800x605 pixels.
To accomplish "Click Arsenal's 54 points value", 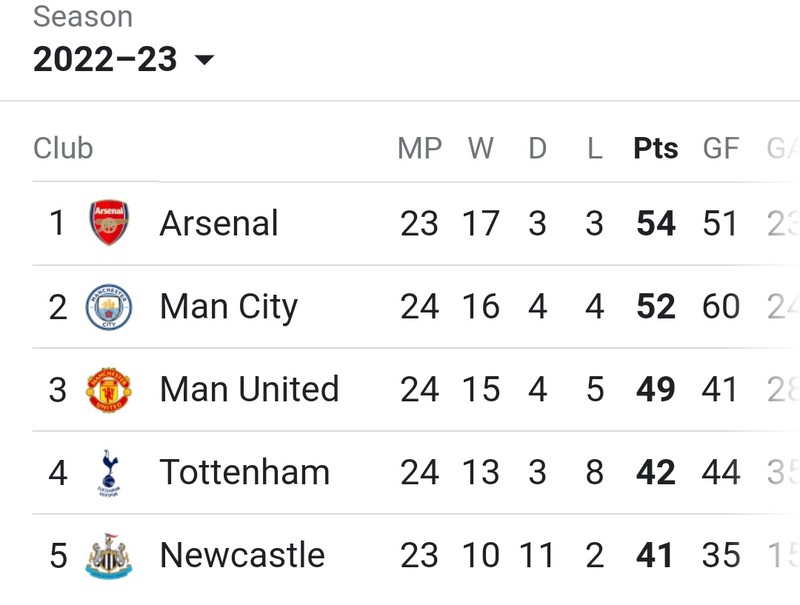I will pyautogui.click(x=656, y=223).
